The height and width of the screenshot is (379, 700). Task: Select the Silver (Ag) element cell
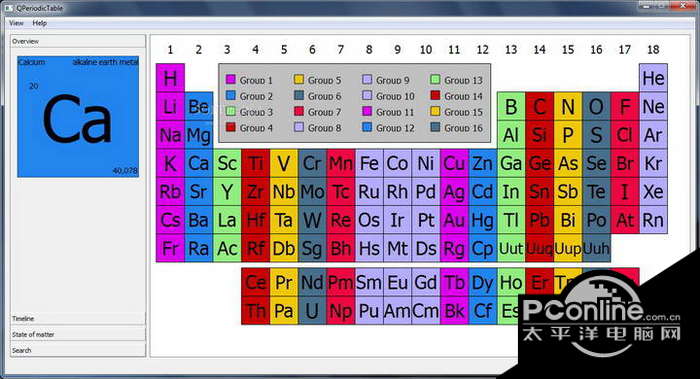(x=454, y=192)
